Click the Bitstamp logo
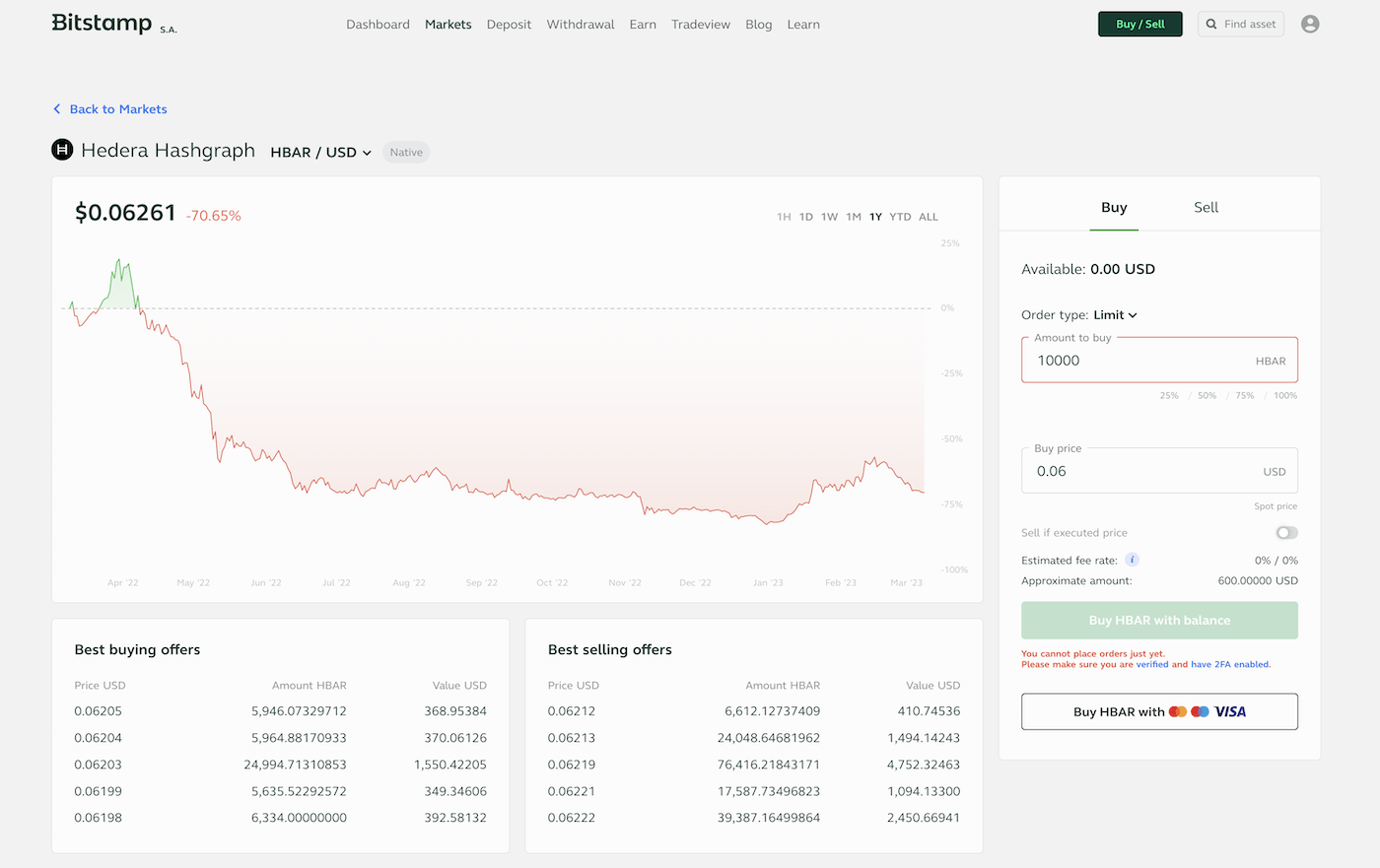Viewport: 1380px width, 868px height. [x=114, y=24]
